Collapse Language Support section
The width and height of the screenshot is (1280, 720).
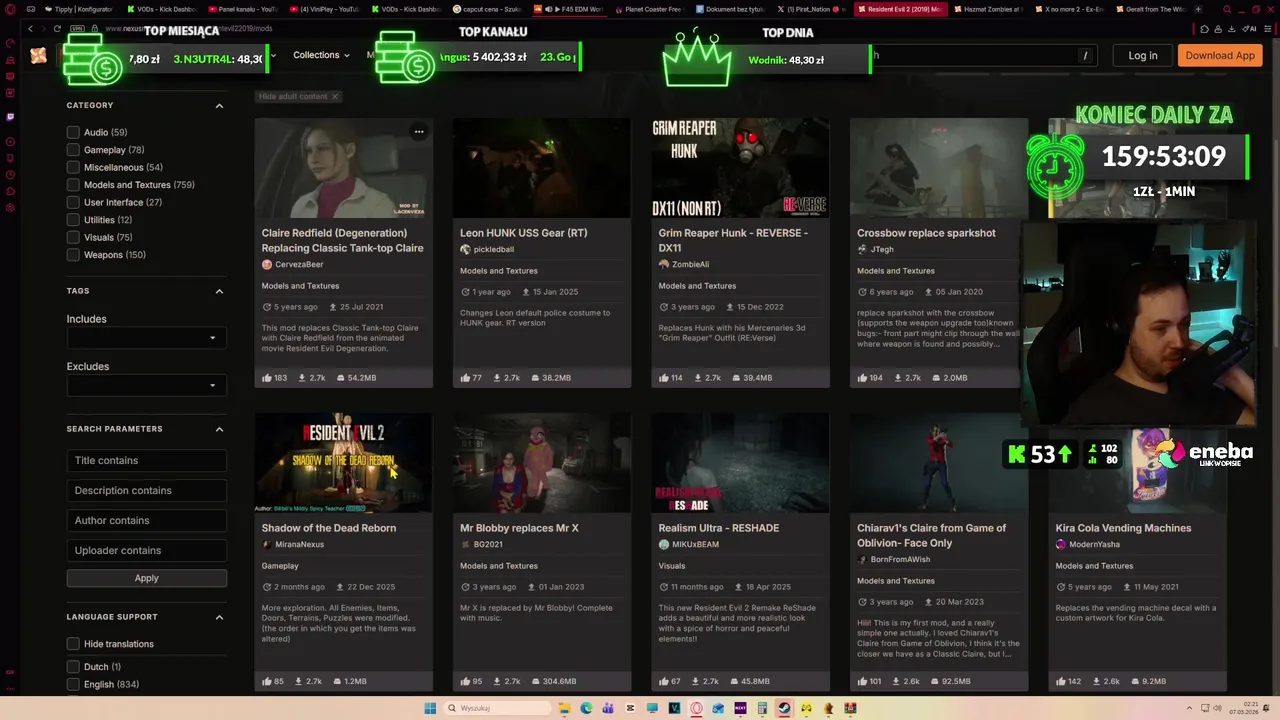coord(219,617)
